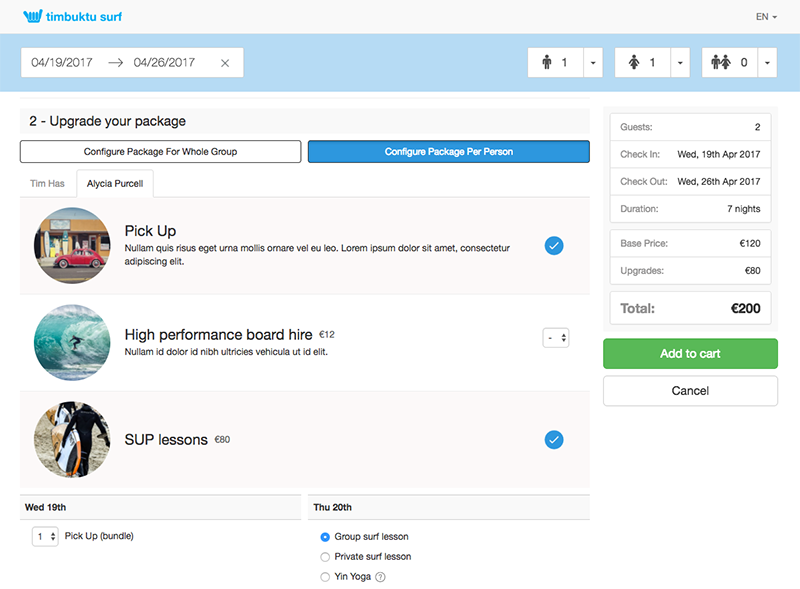
Task: Click the SUP lessons thumbnail image
Action: 72,440
